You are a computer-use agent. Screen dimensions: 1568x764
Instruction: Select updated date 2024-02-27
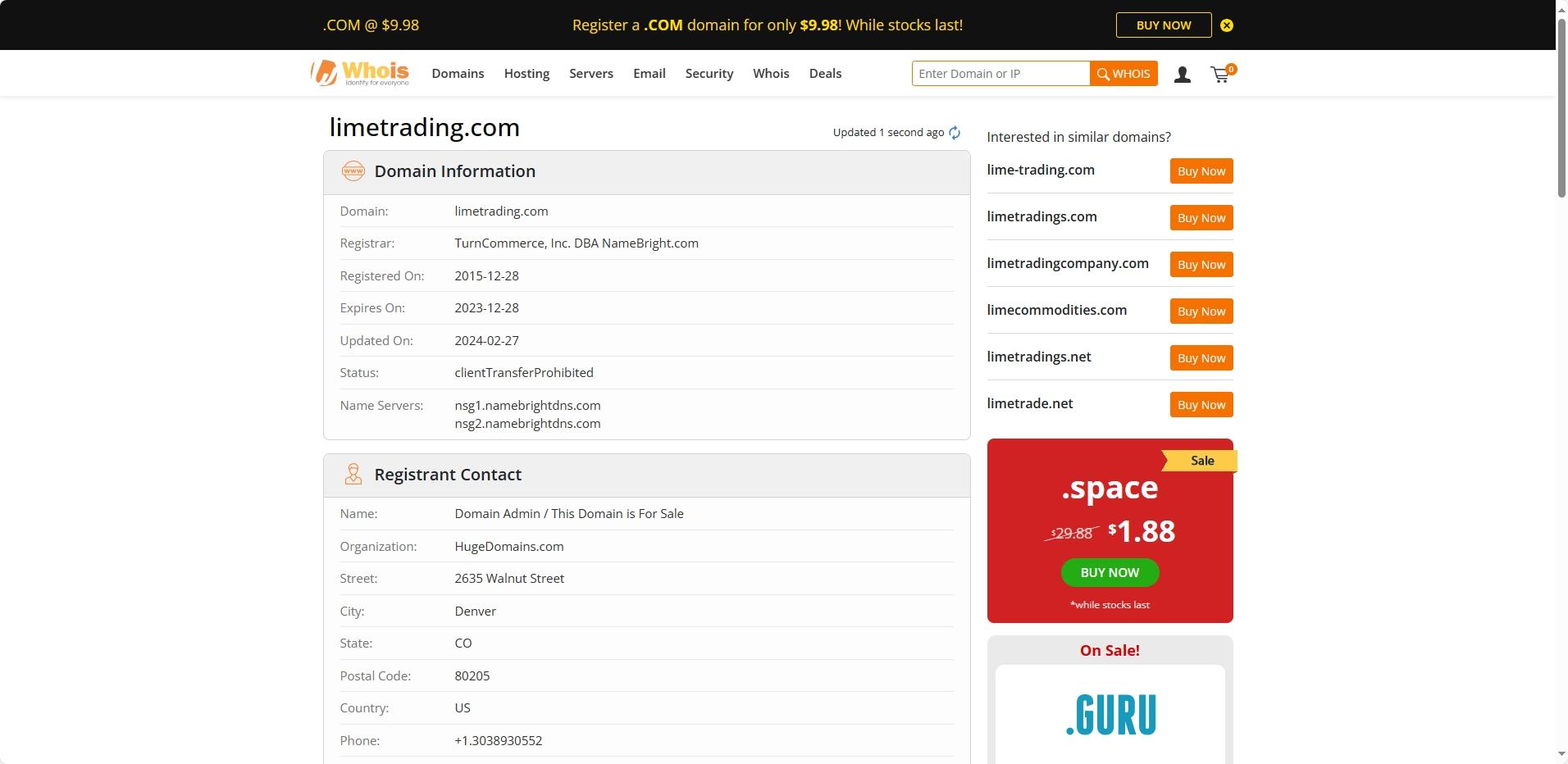pos(486,341)
